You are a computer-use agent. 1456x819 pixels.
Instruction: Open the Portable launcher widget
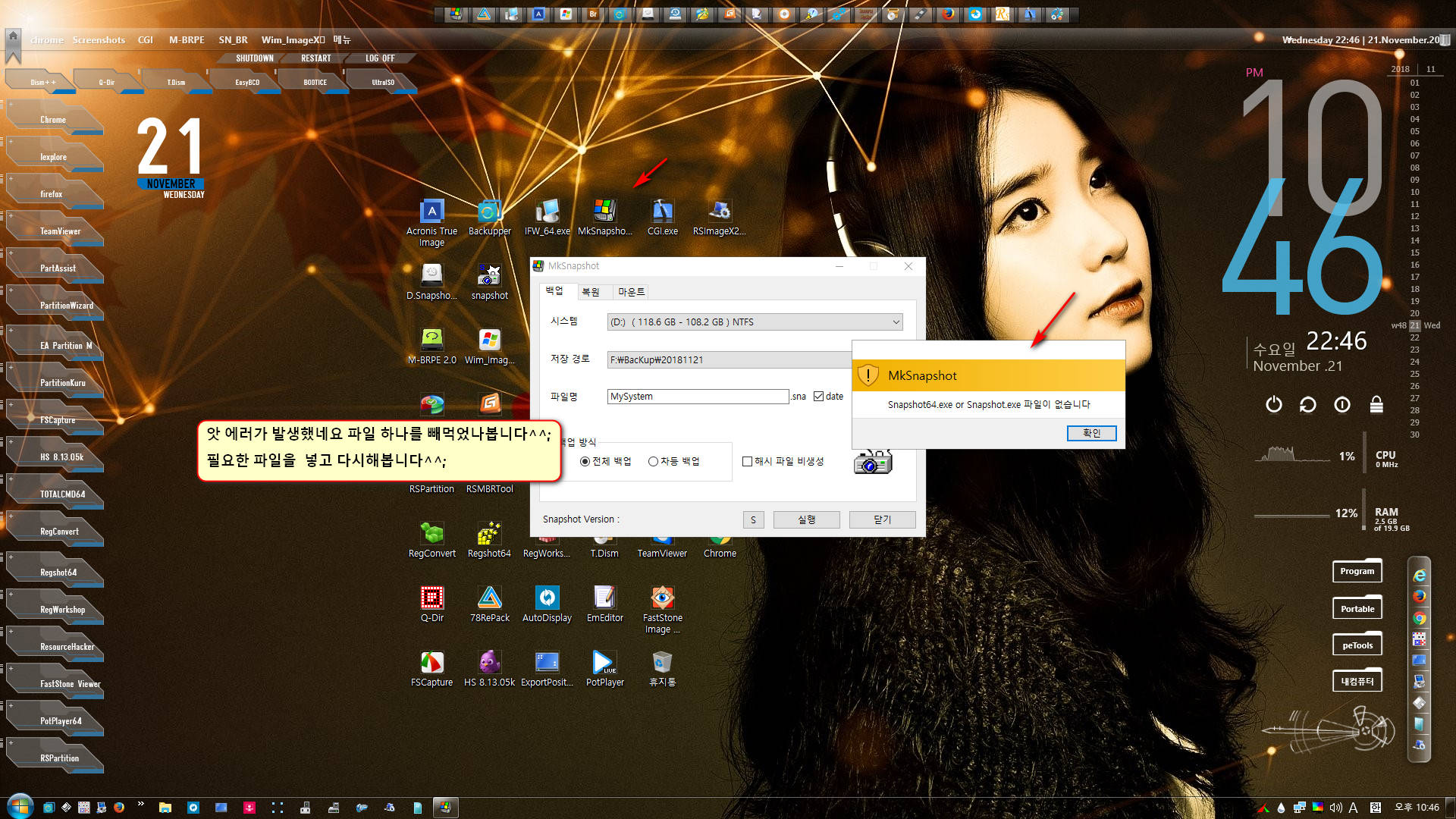coord(1357,608)
